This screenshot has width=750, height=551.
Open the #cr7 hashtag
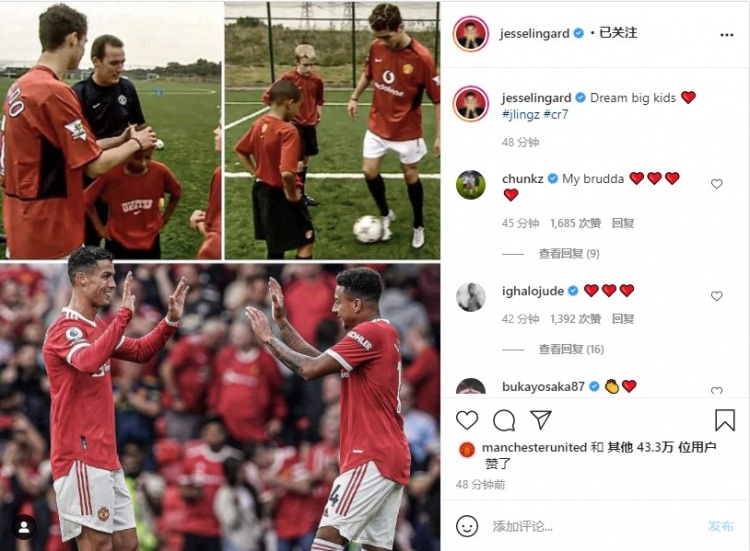(x=555, y=114)
